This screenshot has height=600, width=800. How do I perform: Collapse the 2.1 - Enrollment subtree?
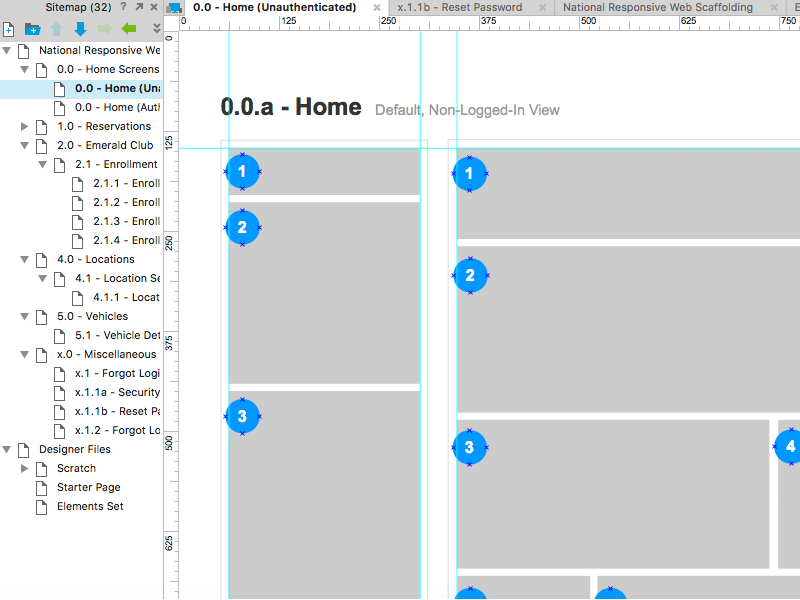click(40, 164)
